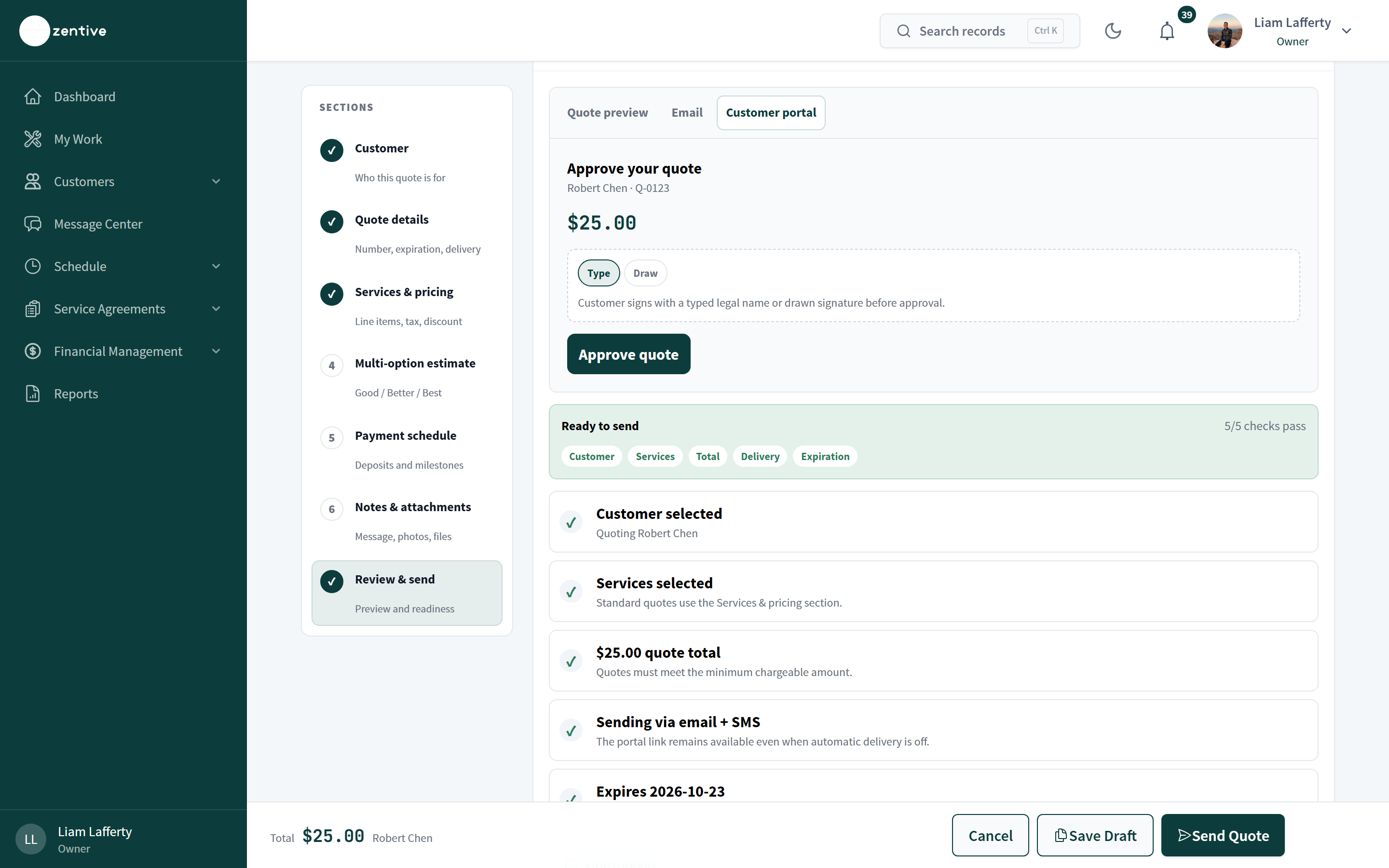Image resolution: width=1389 pixels, height=868 pixels.
Task: Click the Delivery readiness chip
Action: pos(760,456)
